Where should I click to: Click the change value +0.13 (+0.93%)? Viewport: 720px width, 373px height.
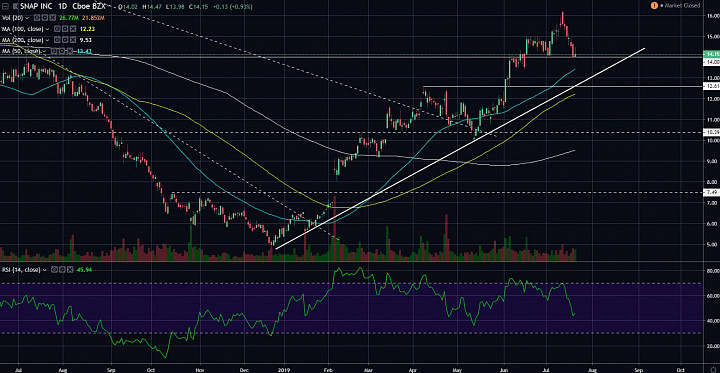(x=232, y=6)
